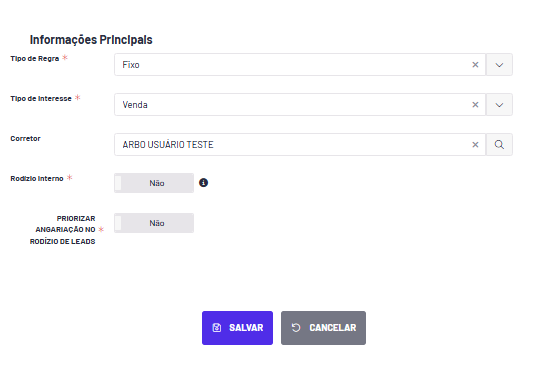The height and width of the screenshot is (369, 558).
Task: Show info tooltip next to Rodízio Interno
Action: [203, 183]
